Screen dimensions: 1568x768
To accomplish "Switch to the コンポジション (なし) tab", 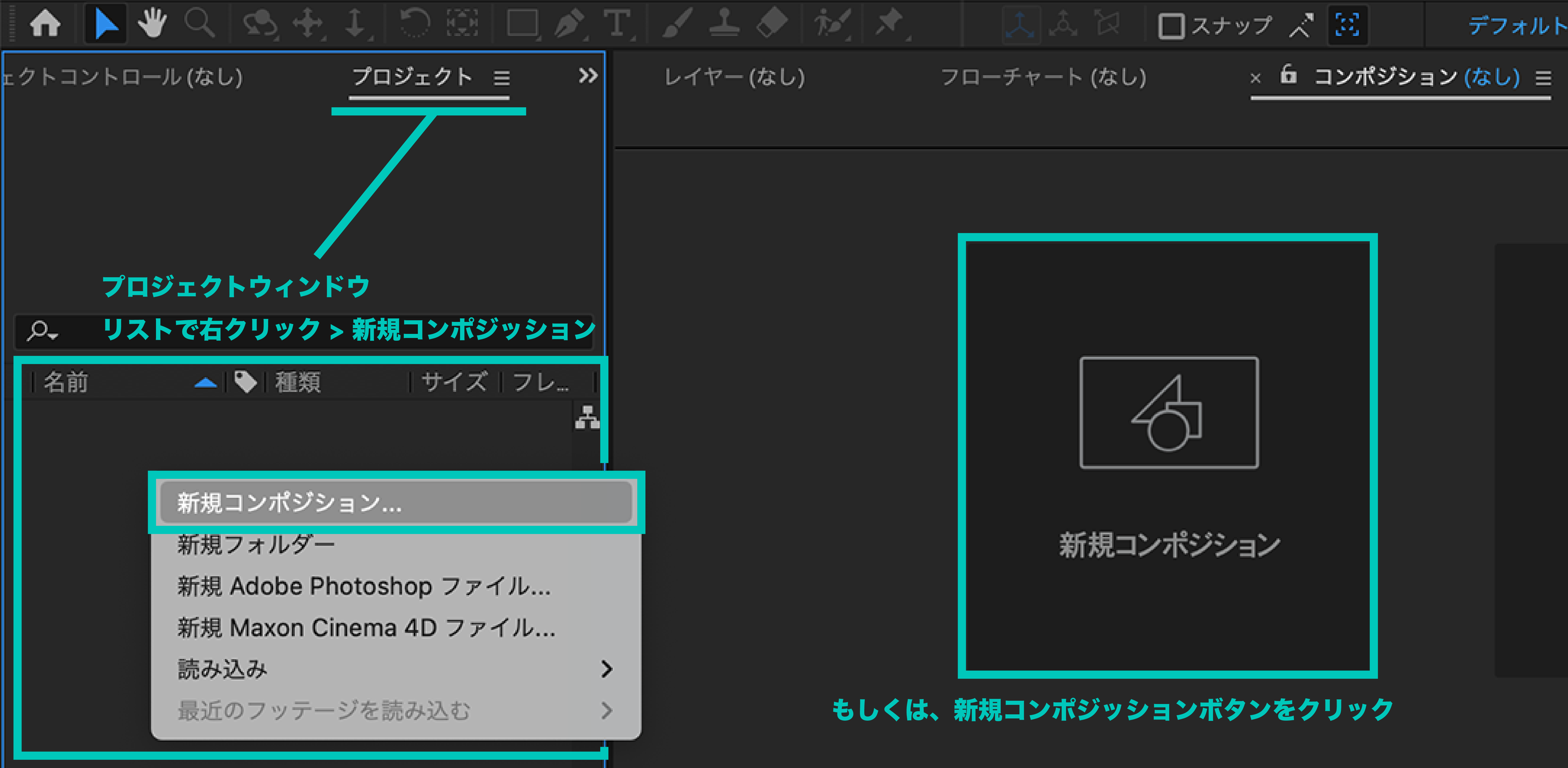I will (1416, 77).
